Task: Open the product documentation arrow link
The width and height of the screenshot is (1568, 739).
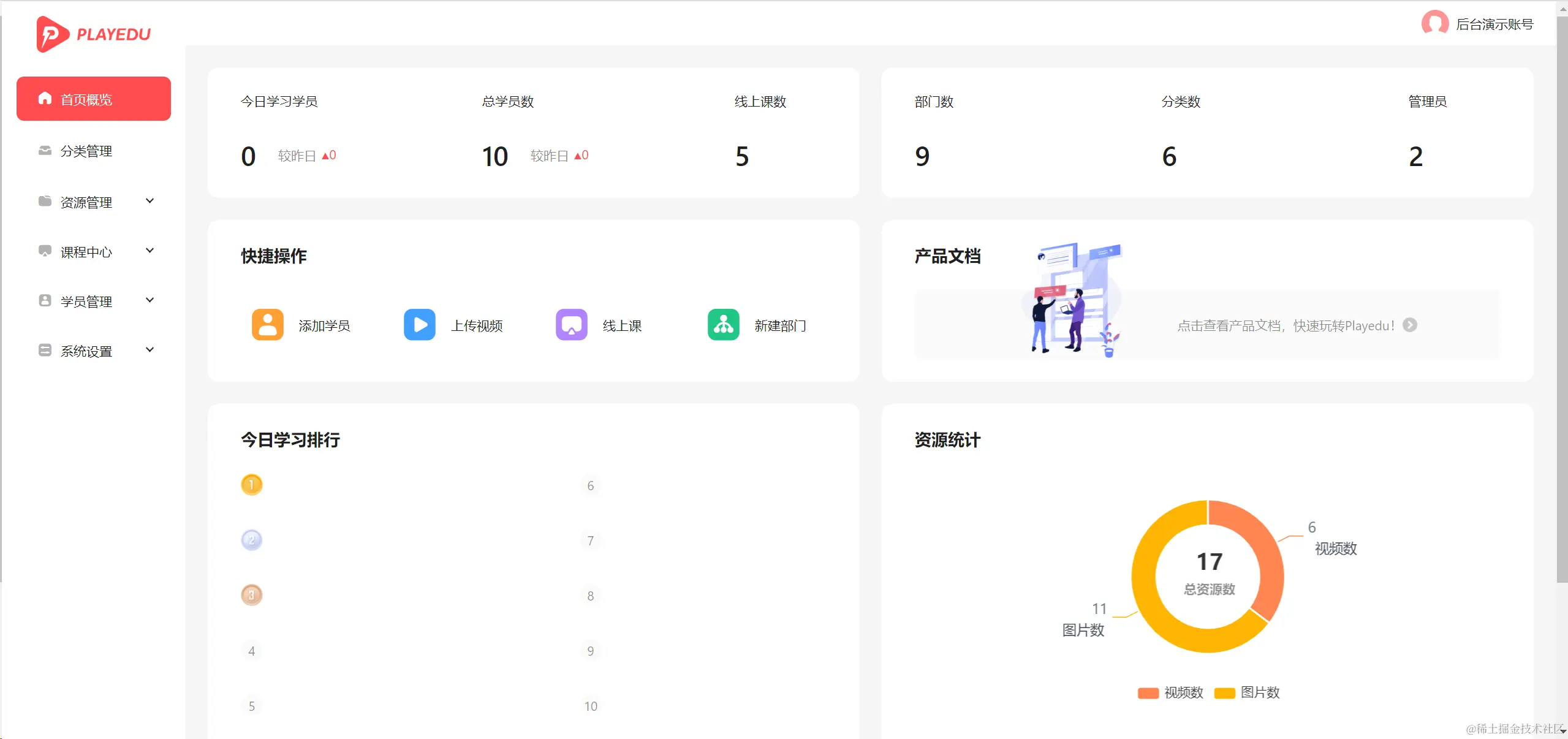Action: click(x=1410, y=325)
